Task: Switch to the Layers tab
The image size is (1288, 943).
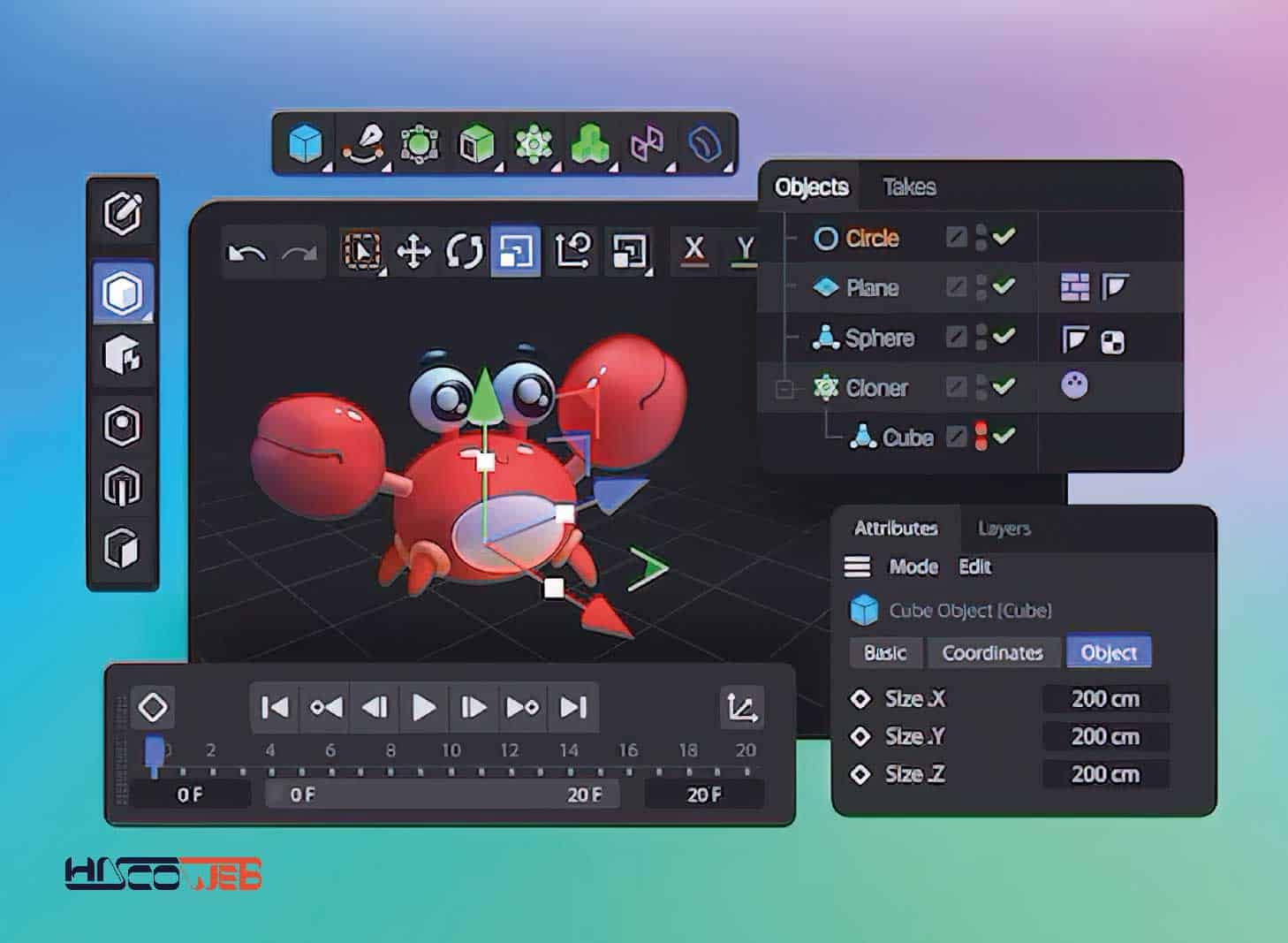Action: [x=1004, y=529]
